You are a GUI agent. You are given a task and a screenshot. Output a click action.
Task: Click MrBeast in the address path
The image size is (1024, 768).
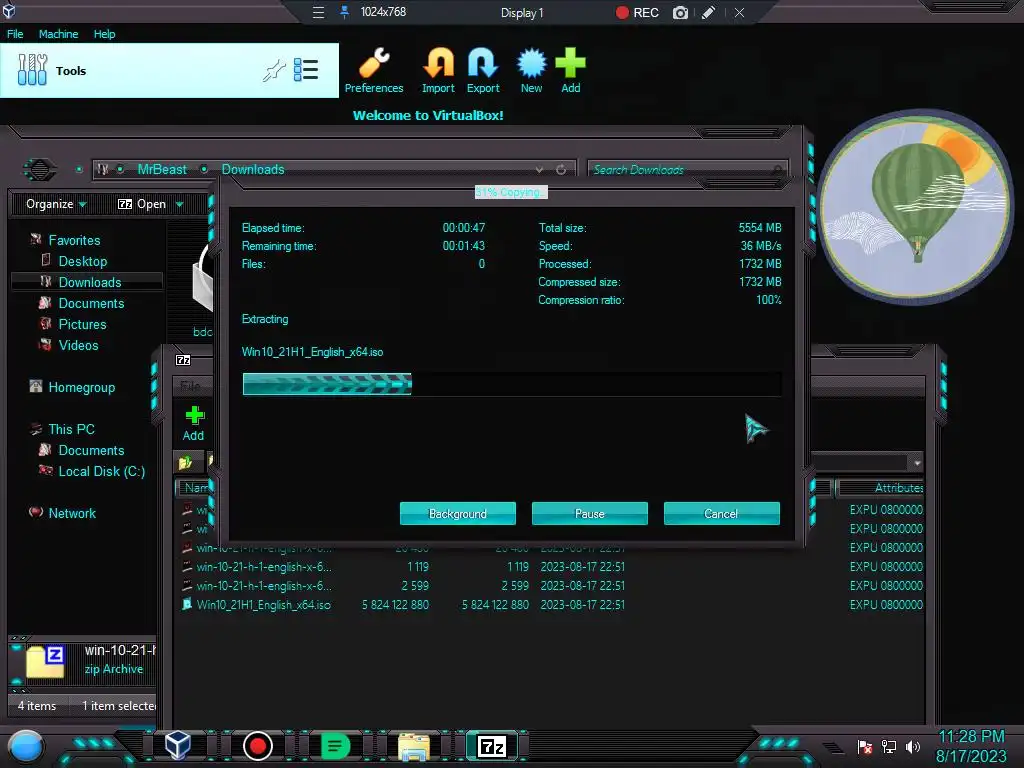[162, 169]
